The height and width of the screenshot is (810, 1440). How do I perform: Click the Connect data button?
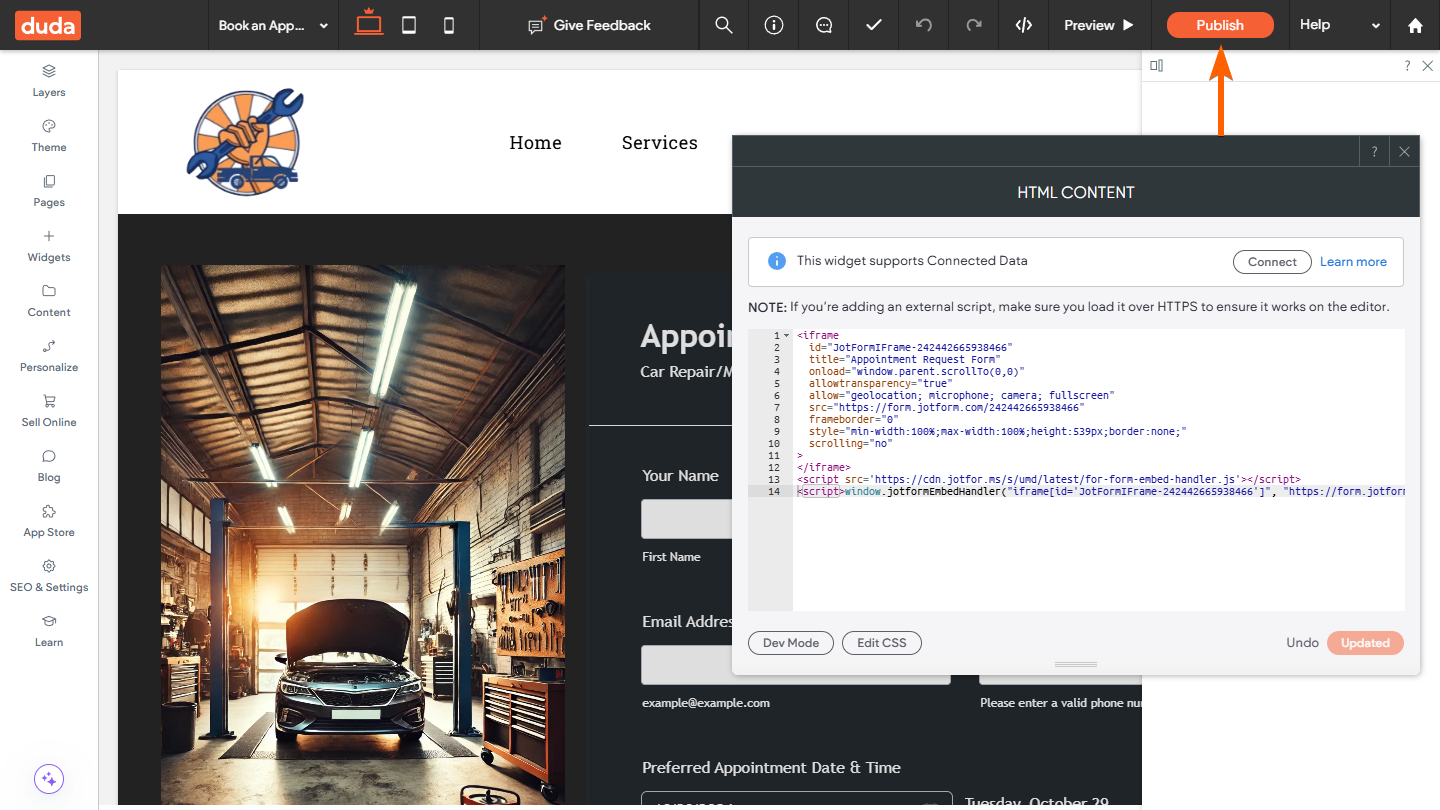coord(1271,262)
